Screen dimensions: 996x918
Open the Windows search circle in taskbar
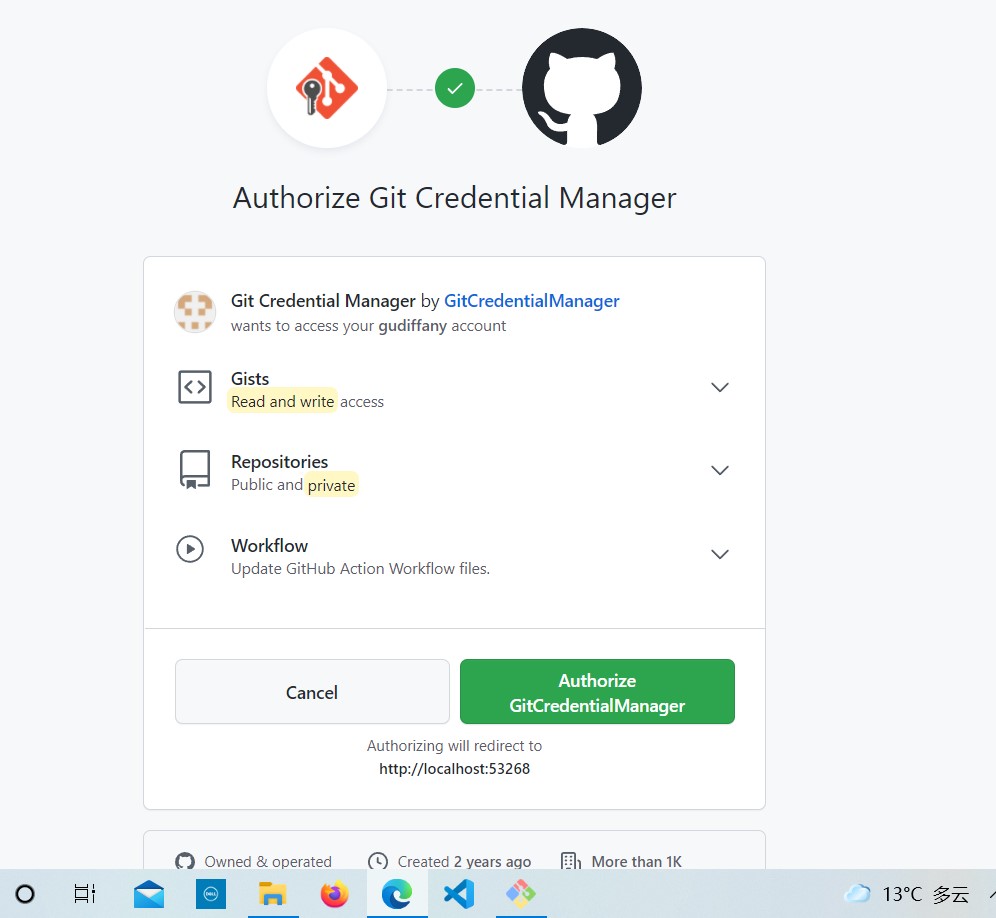(25, 894)
